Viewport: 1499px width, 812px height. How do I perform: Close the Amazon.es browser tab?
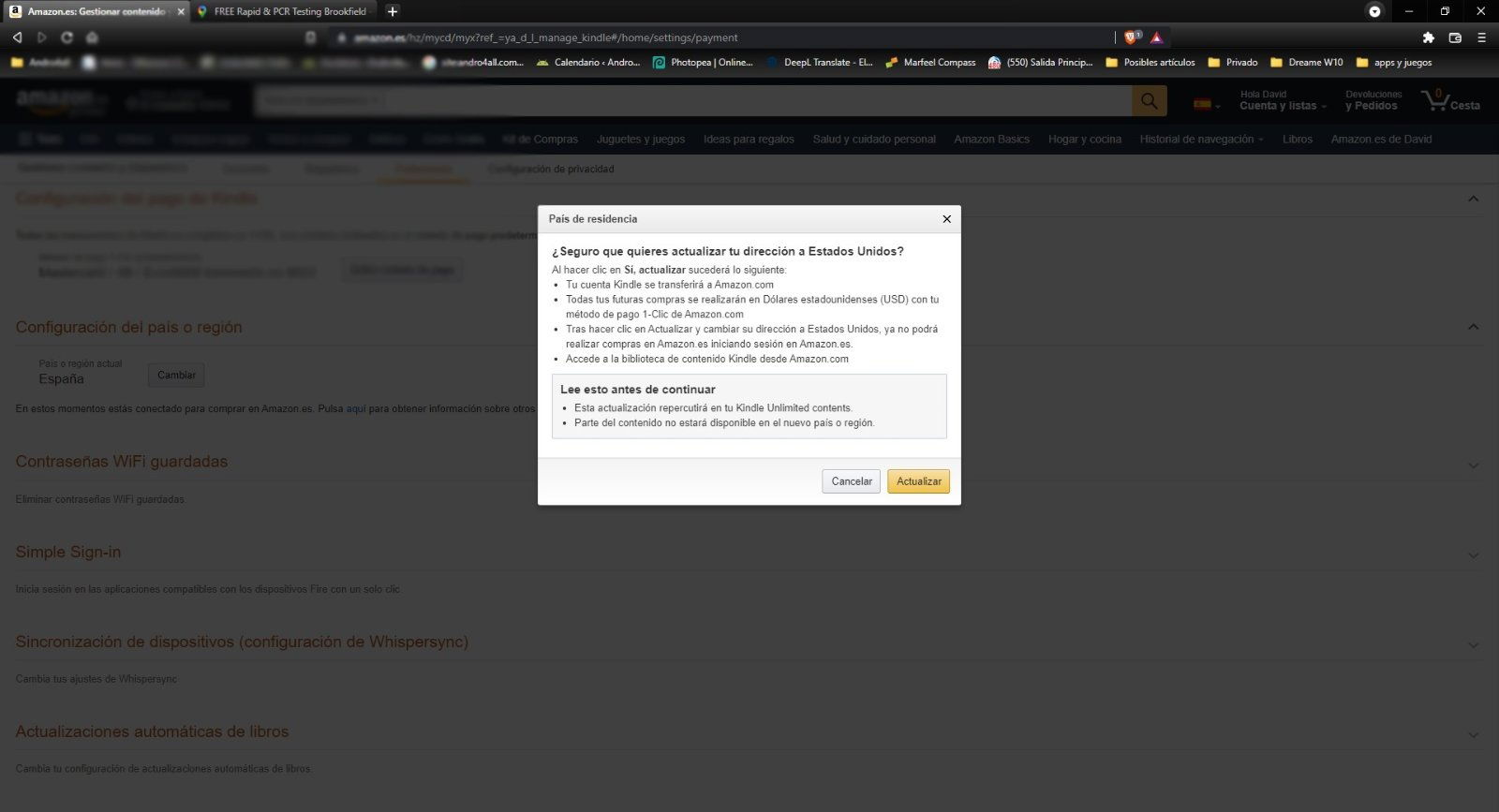tap(181, 11)
